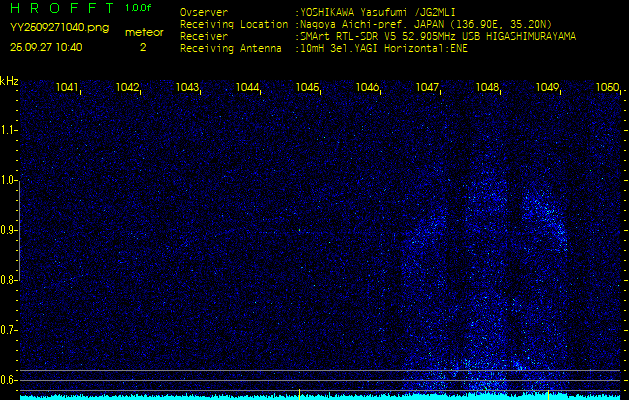Click the 1043 time axis marker

(187, 87)
